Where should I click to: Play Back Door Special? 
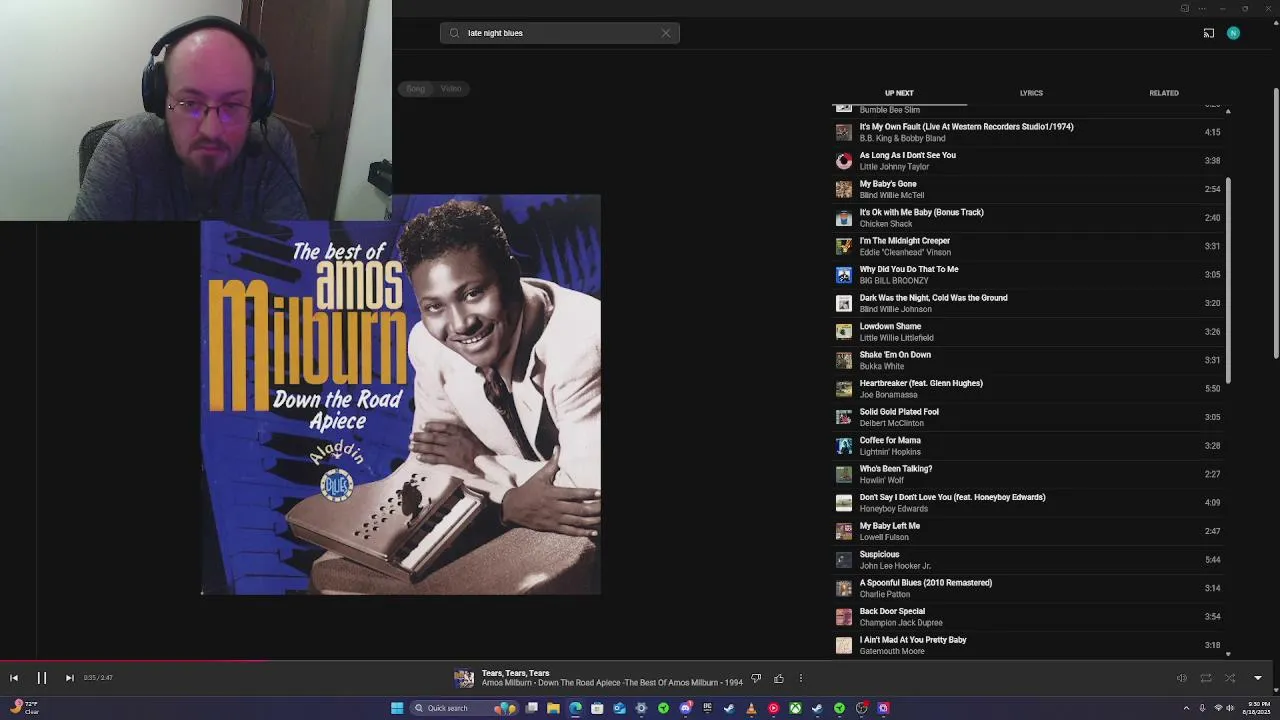coord(1029,617)
